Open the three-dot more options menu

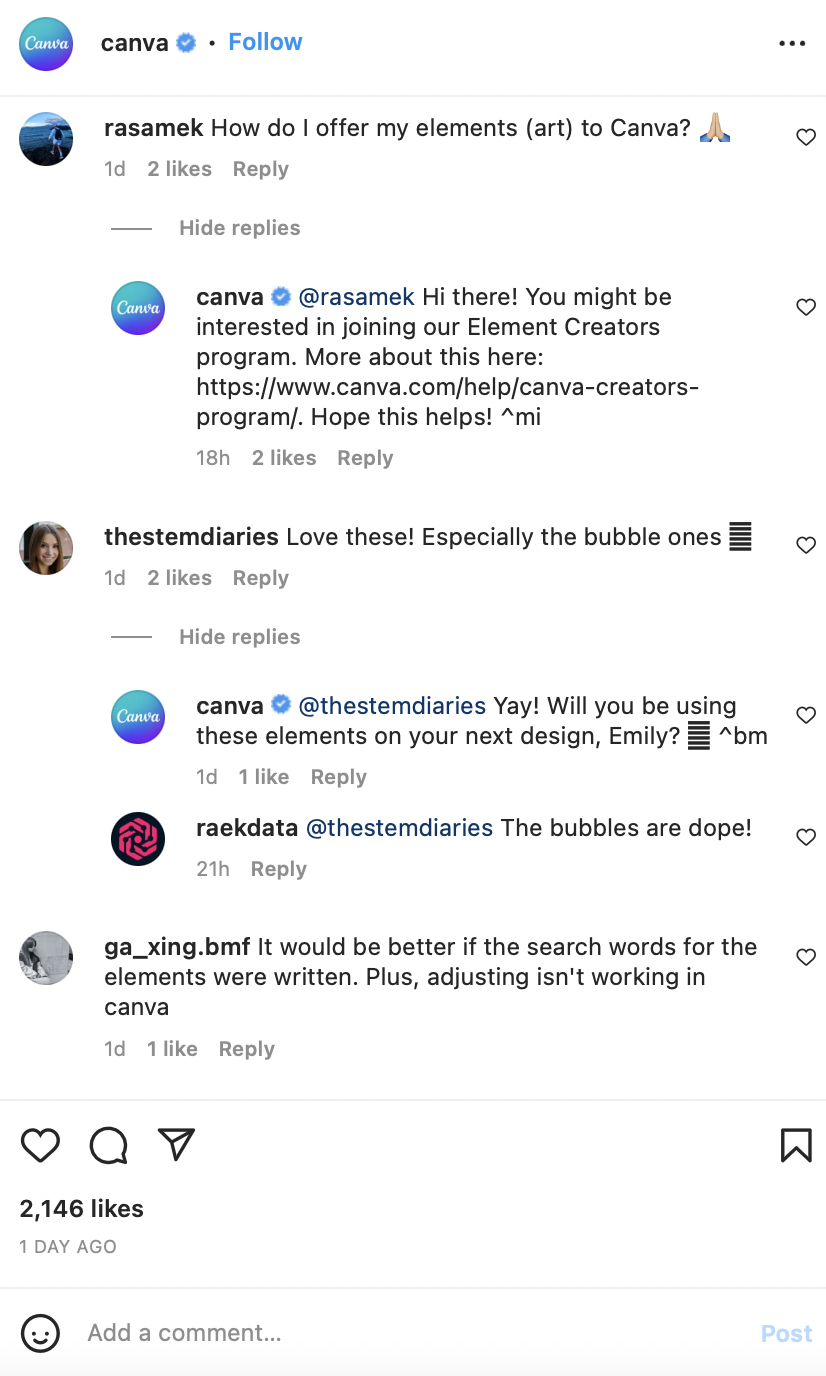pos(792,43)
